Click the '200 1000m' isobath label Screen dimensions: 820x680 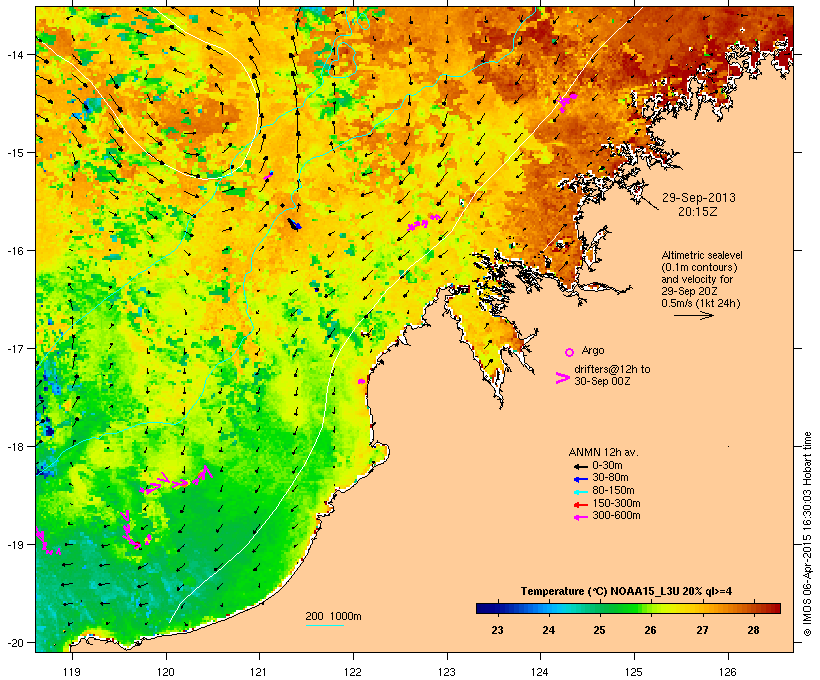[333, 616]
